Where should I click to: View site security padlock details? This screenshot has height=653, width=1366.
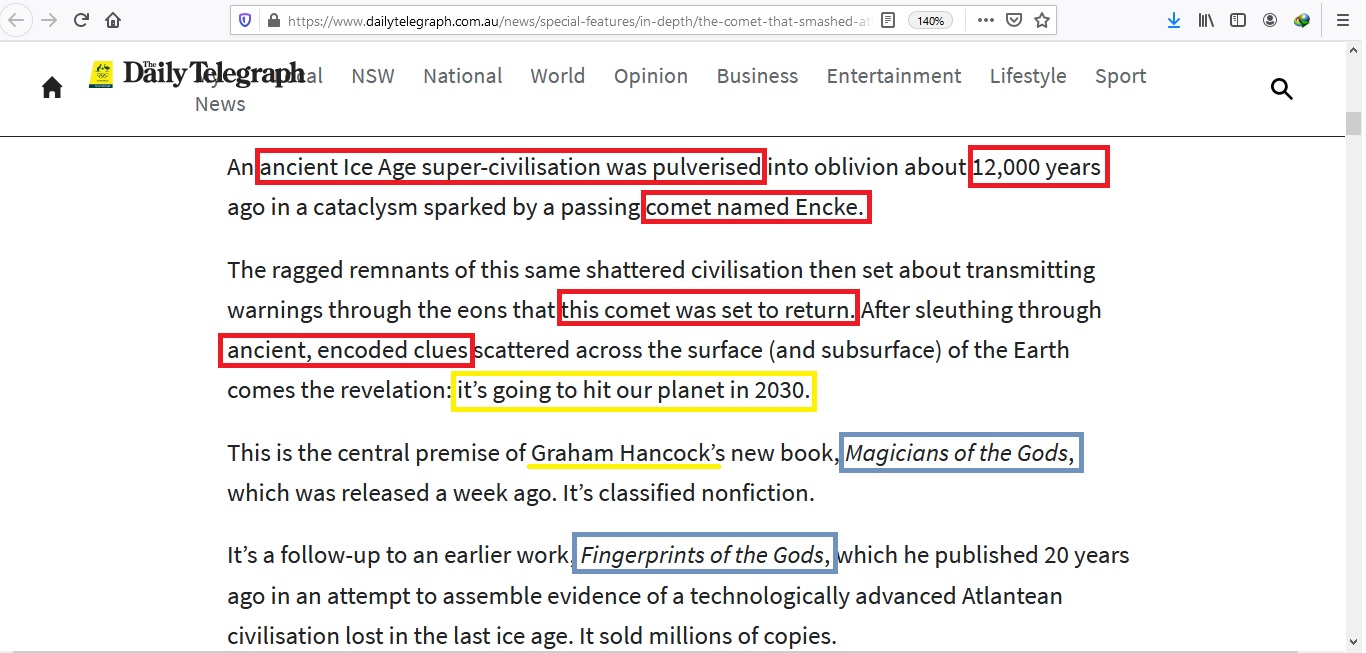pyautogui.click(x=273, y=20)
